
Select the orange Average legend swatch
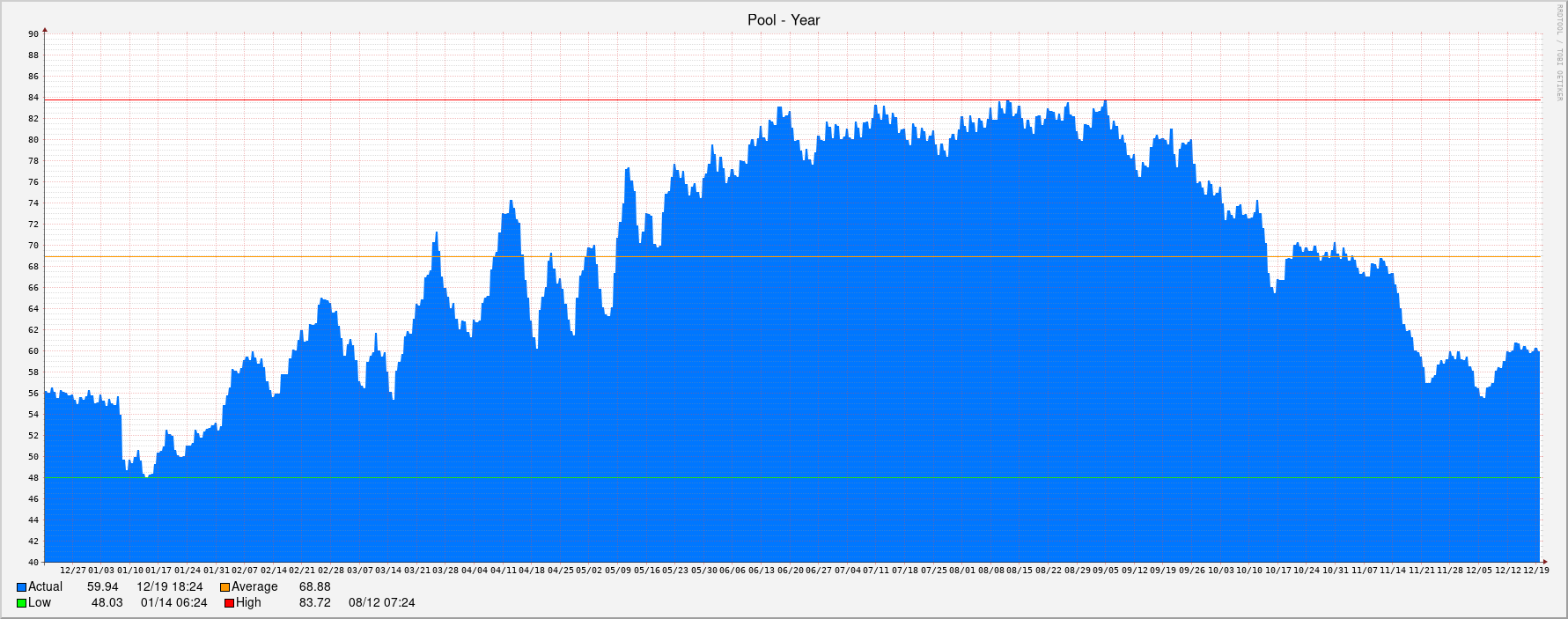[x=225, y=587]
